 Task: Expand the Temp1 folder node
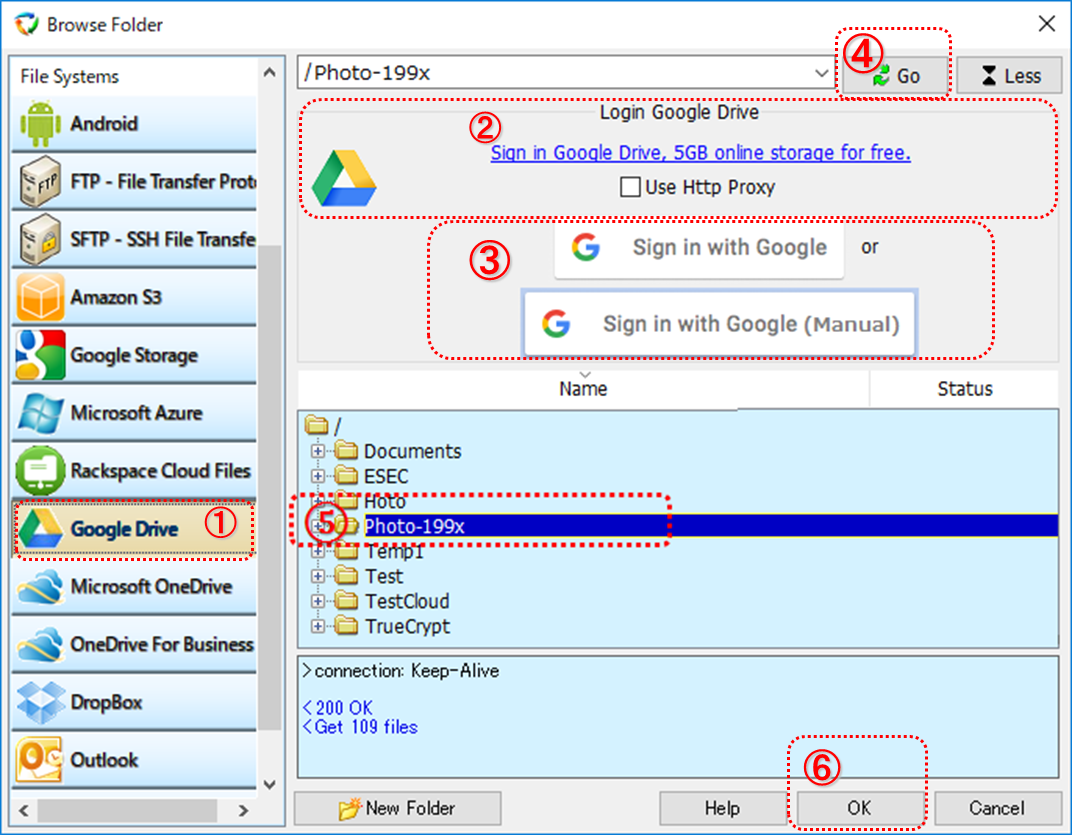pos(317,551)
